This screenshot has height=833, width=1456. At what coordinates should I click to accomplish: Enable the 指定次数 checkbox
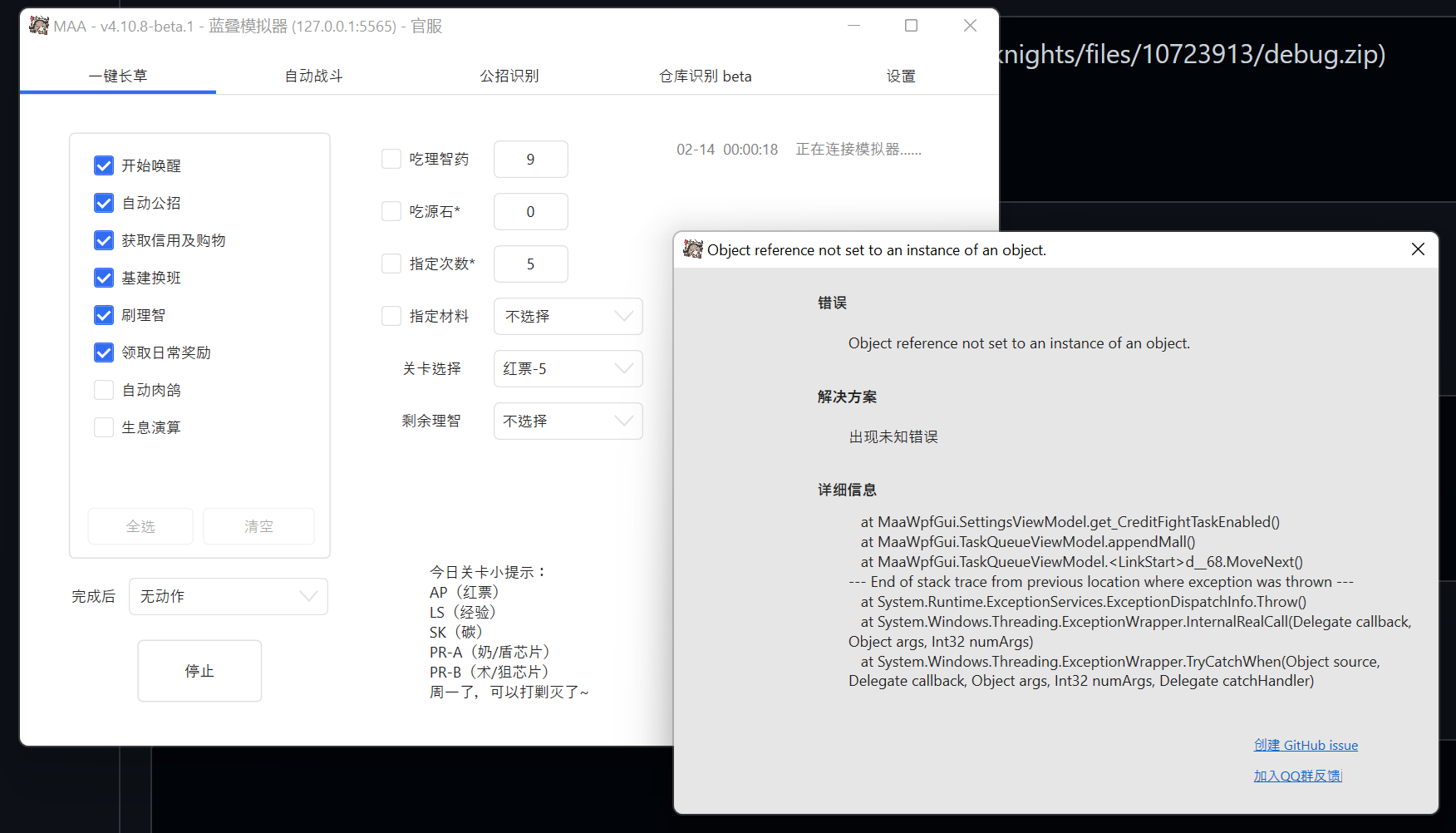pos(391,263)
